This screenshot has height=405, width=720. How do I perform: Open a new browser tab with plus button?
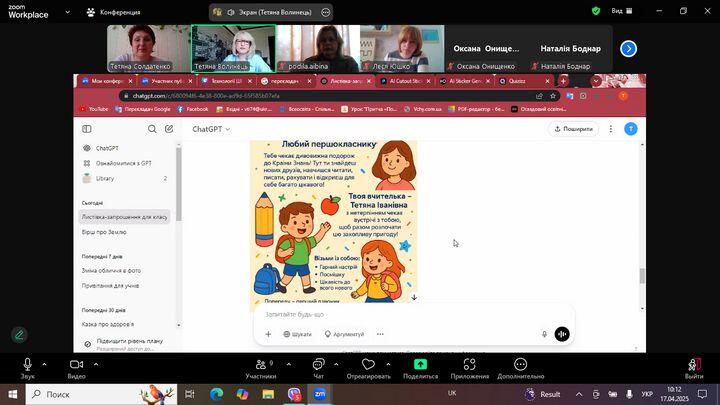tap(563, 81)
